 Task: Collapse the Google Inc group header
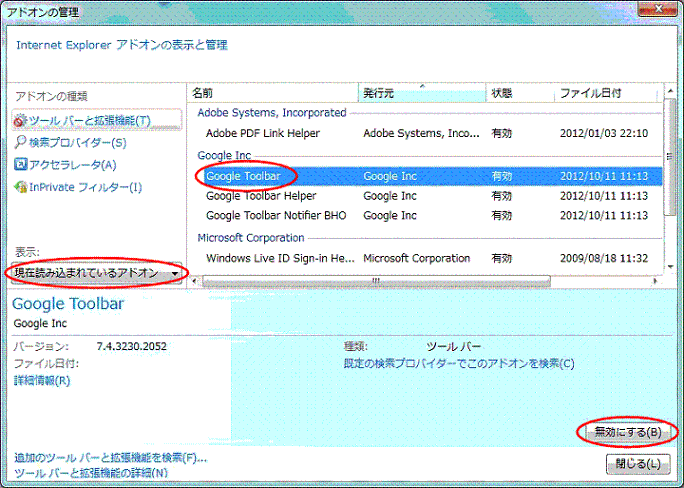tap(224, 155)
